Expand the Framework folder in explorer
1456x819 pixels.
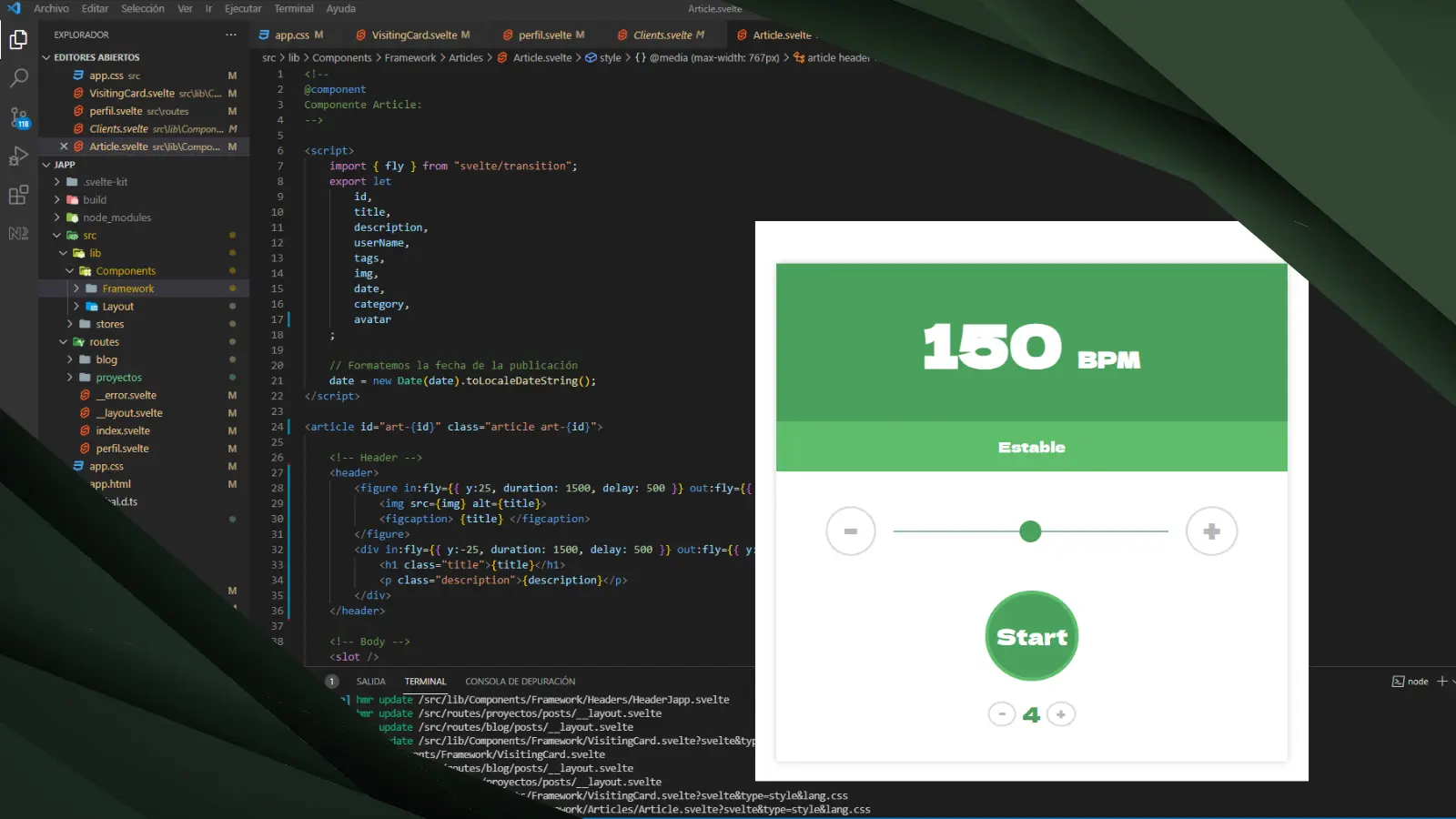[76, 288]
